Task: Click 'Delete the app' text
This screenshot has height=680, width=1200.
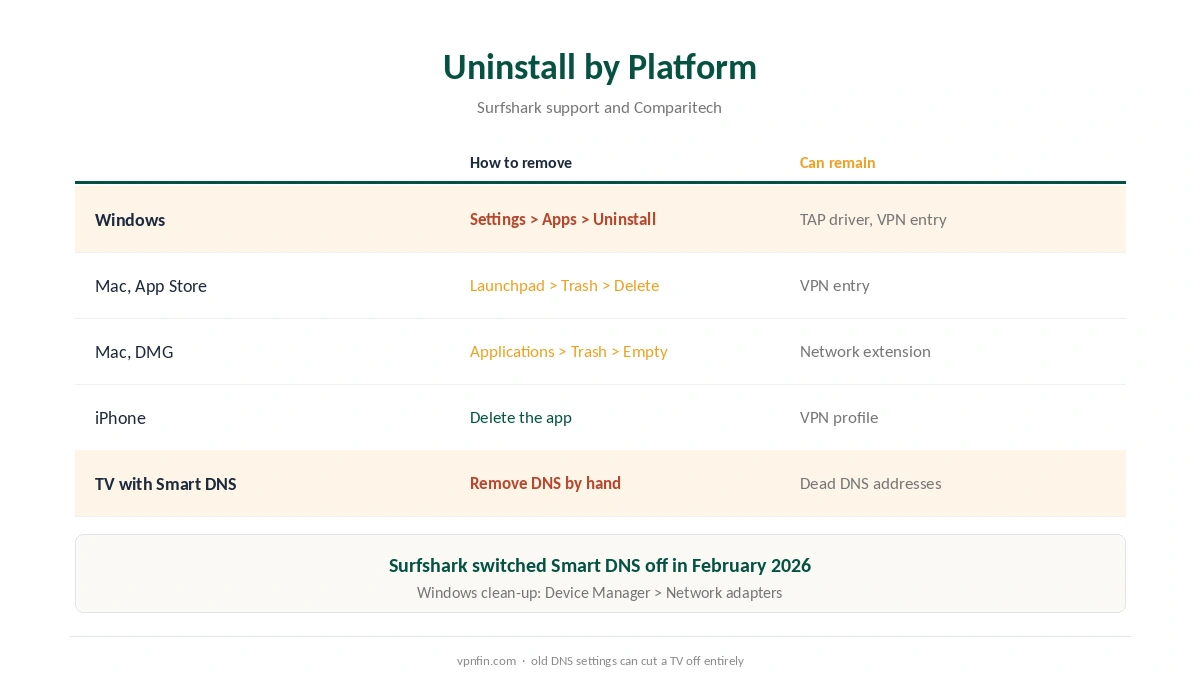Action: point(521,417)
